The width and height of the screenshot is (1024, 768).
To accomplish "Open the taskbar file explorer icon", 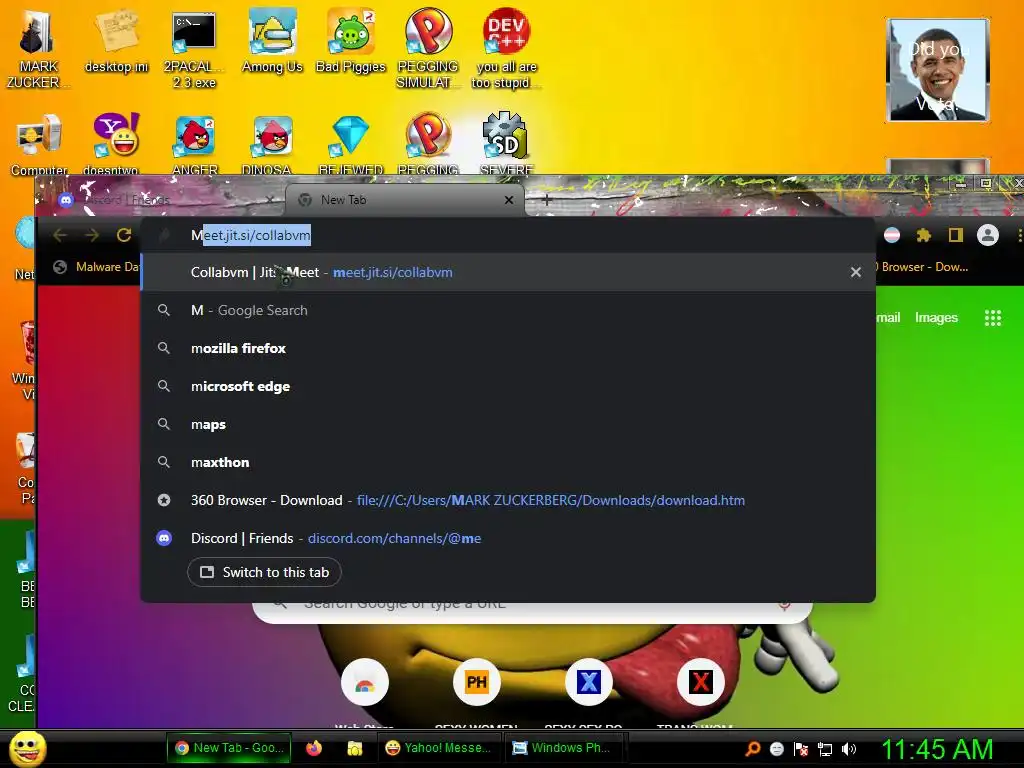I will tap(355, 748).
